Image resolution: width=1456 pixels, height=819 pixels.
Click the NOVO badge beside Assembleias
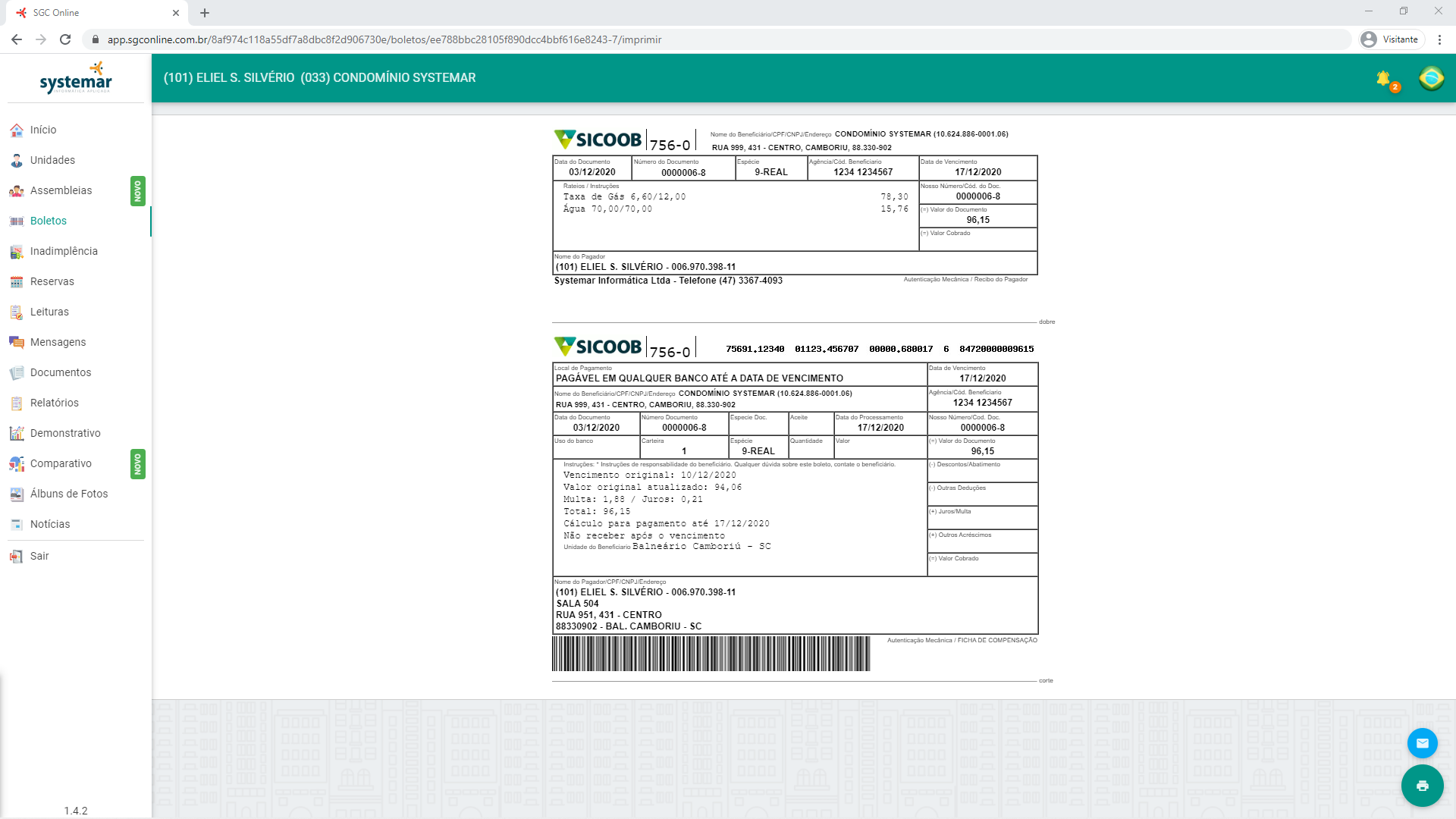pos(137,191)
